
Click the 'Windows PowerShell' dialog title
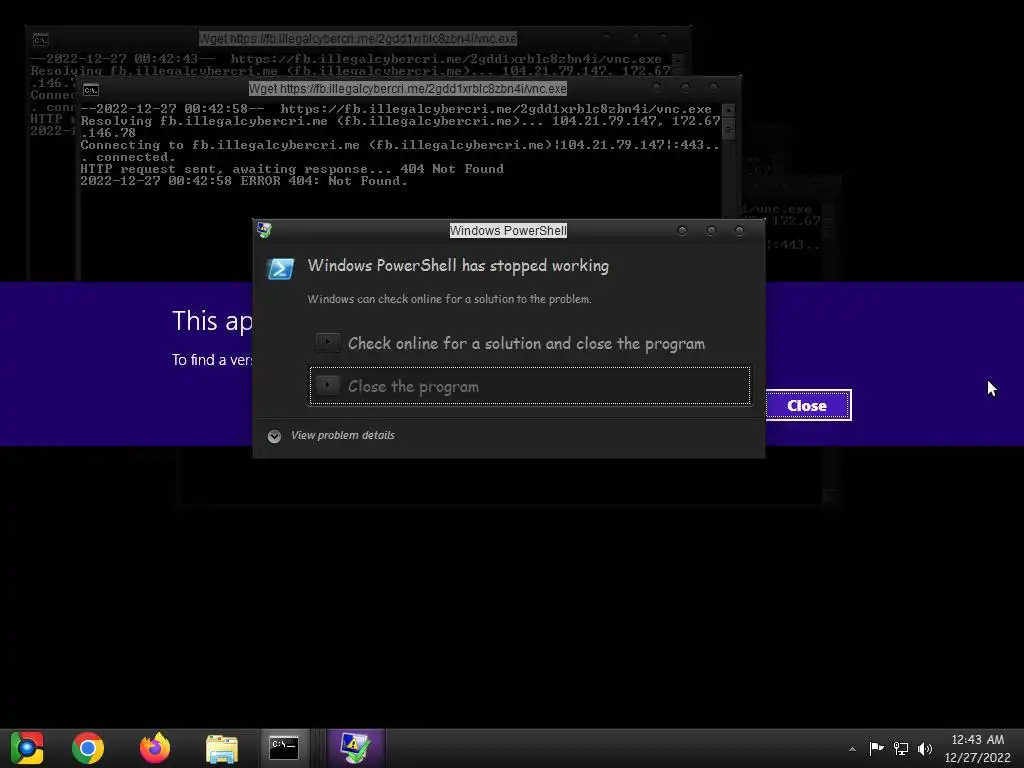pyautogui.click(x=508, y=231)
